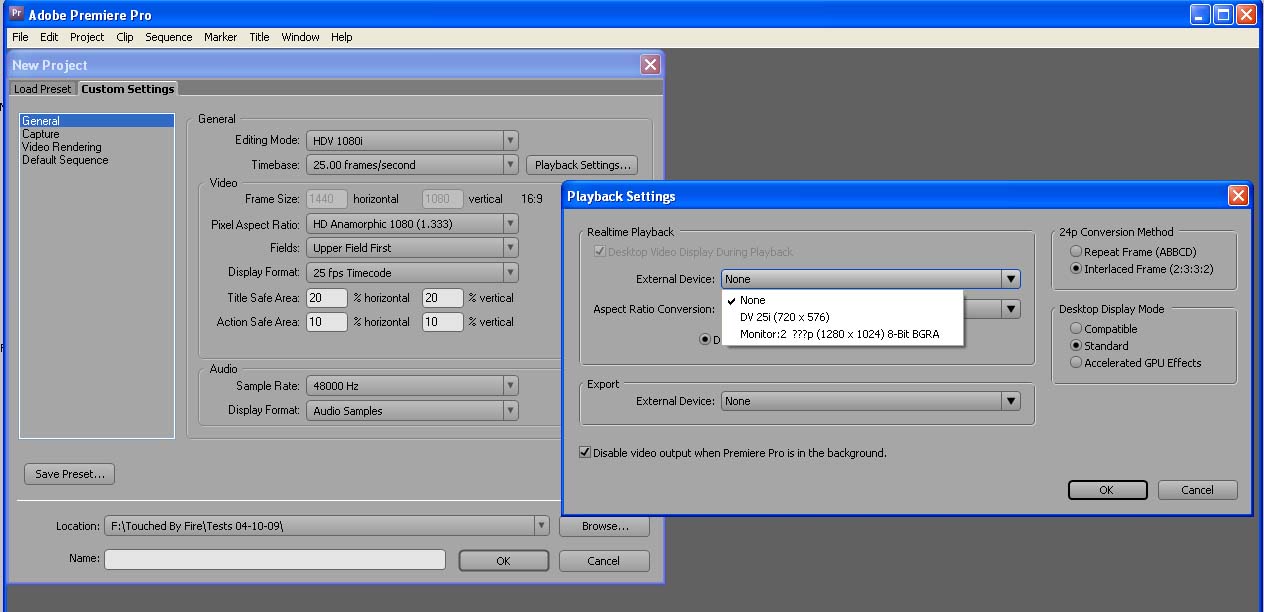Open the Window menu
Viewport: 1264px width, 612px height.
point(300,37)
